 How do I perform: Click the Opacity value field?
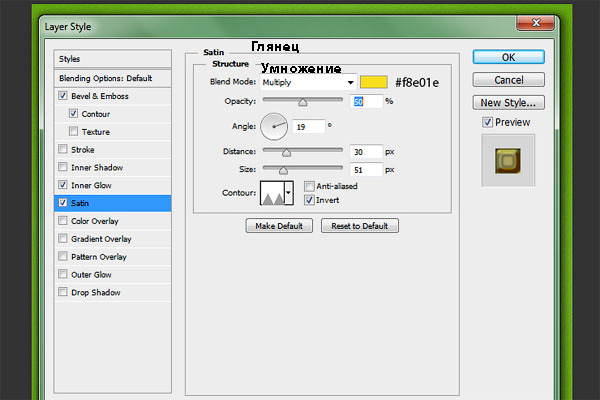click(x=366, y=101)
